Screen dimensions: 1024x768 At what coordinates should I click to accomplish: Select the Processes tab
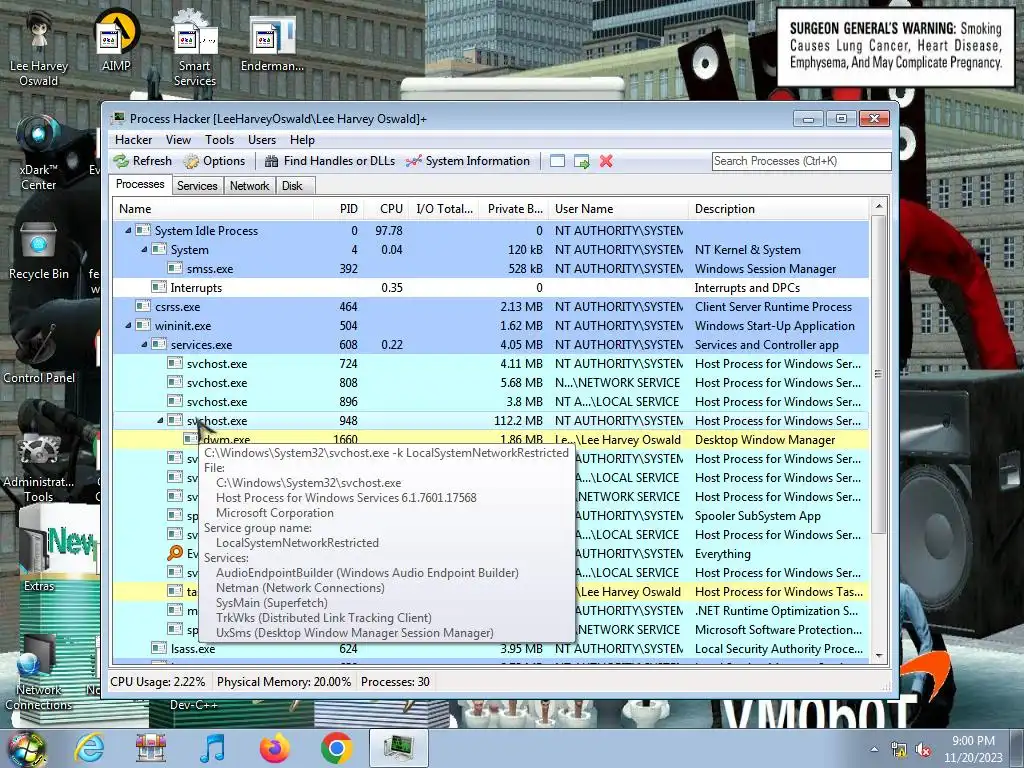140,184
